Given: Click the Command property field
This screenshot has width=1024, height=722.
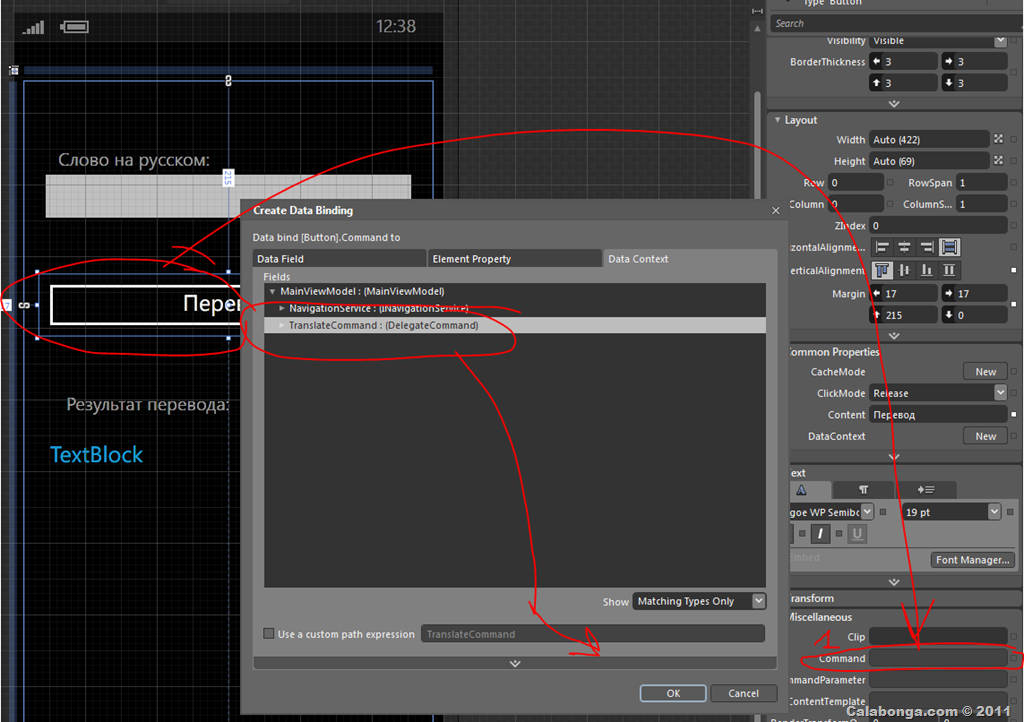Looking at the screenshot, I should 938,658.
